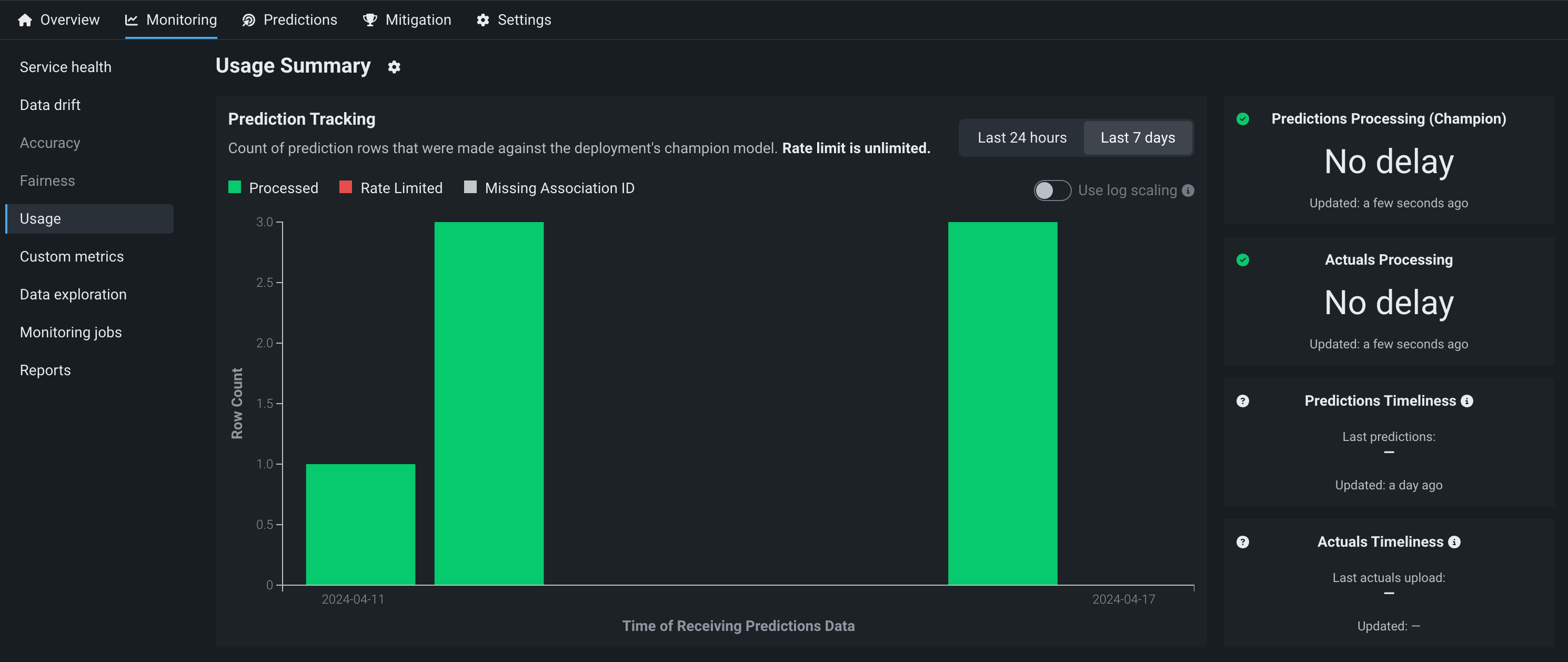Click the Predictions Timeliness question mark status icon
The image size is (1568, 662).
coord(1242,401)
